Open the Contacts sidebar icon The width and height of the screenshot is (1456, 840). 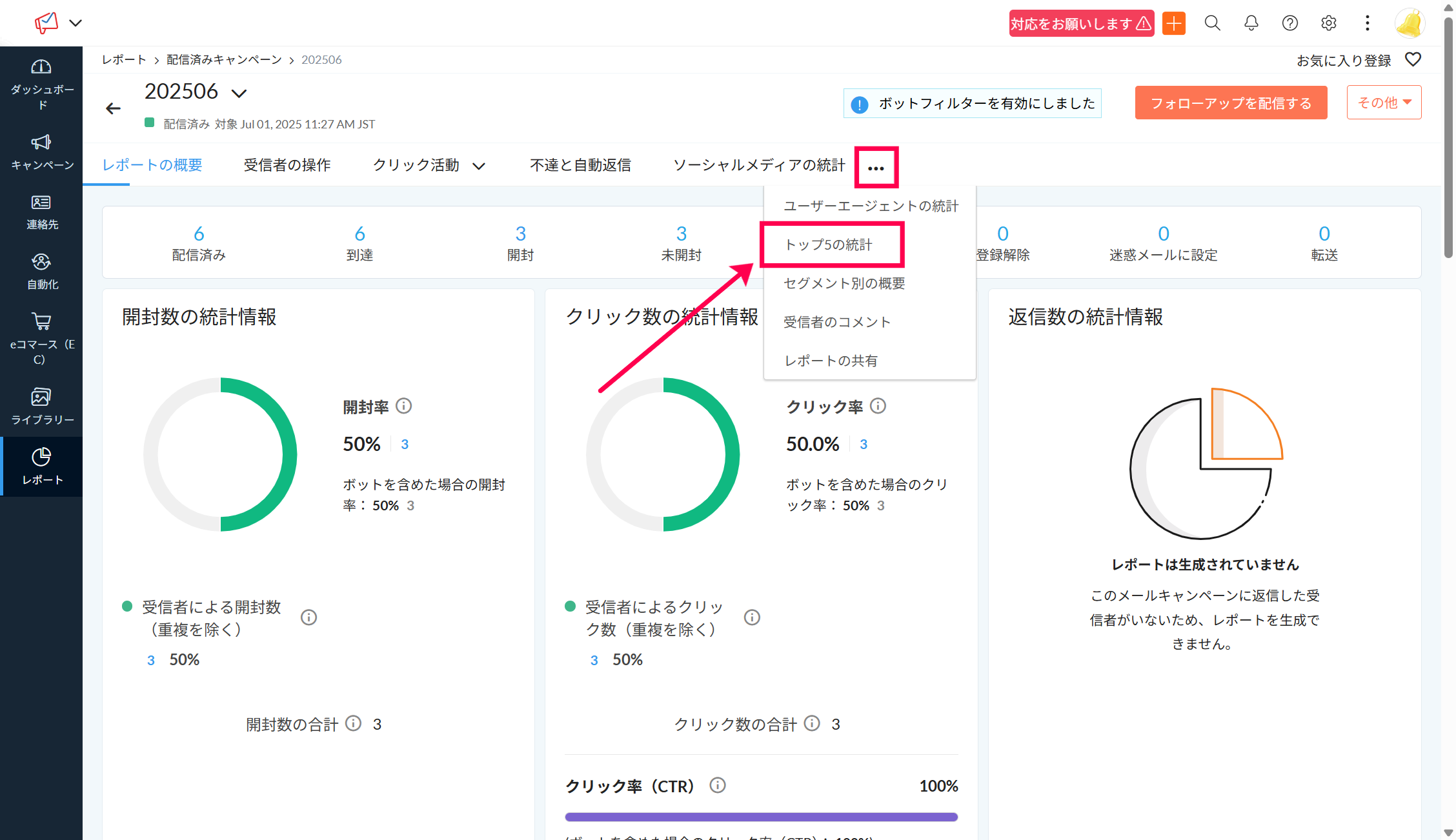point(41,203)
